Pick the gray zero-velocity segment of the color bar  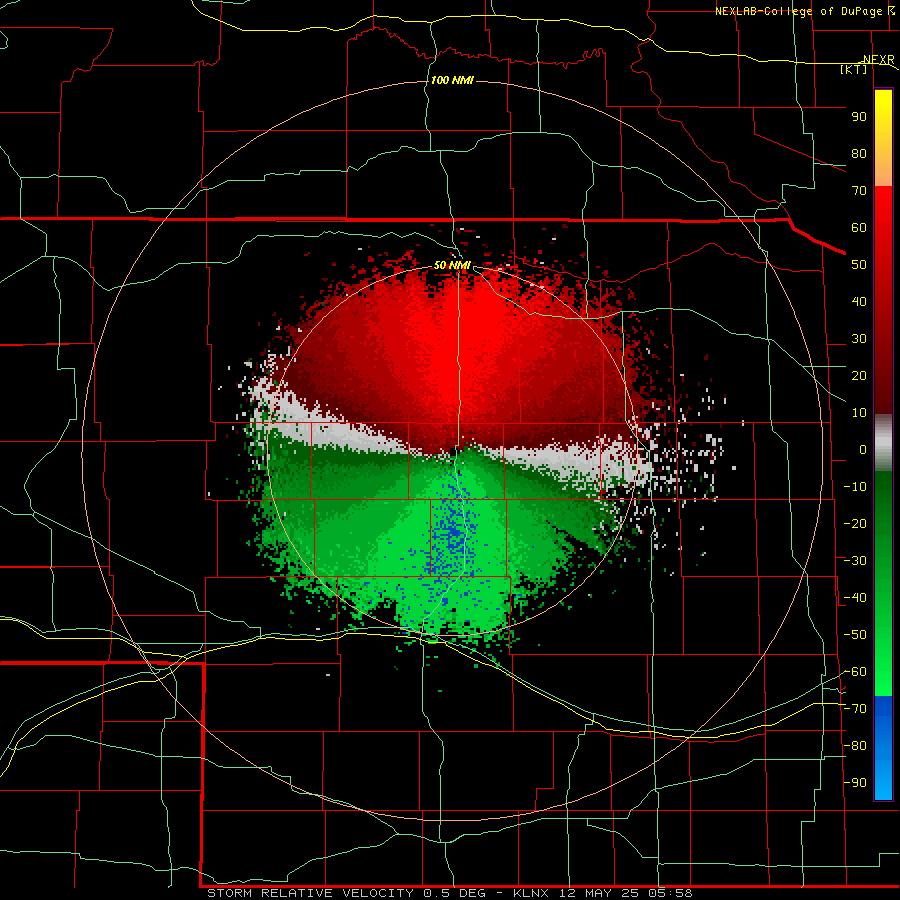[x=883, y=443]
